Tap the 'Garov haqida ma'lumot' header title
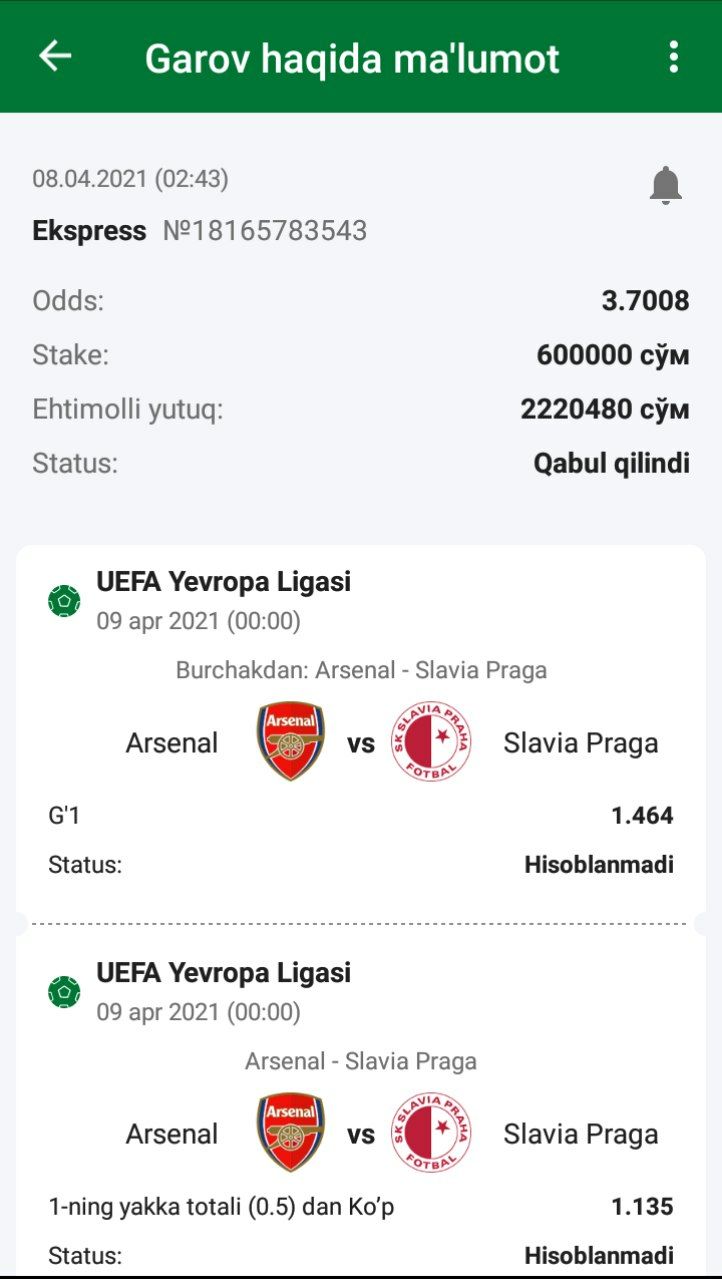This screenshot has width=722, height=1279. coord(352,58)
